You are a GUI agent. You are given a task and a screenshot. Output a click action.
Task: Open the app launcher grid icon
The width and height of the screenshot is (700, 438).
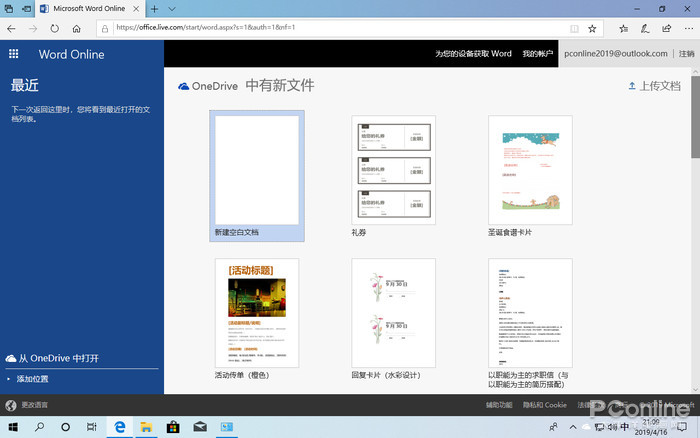coord(13,54)
